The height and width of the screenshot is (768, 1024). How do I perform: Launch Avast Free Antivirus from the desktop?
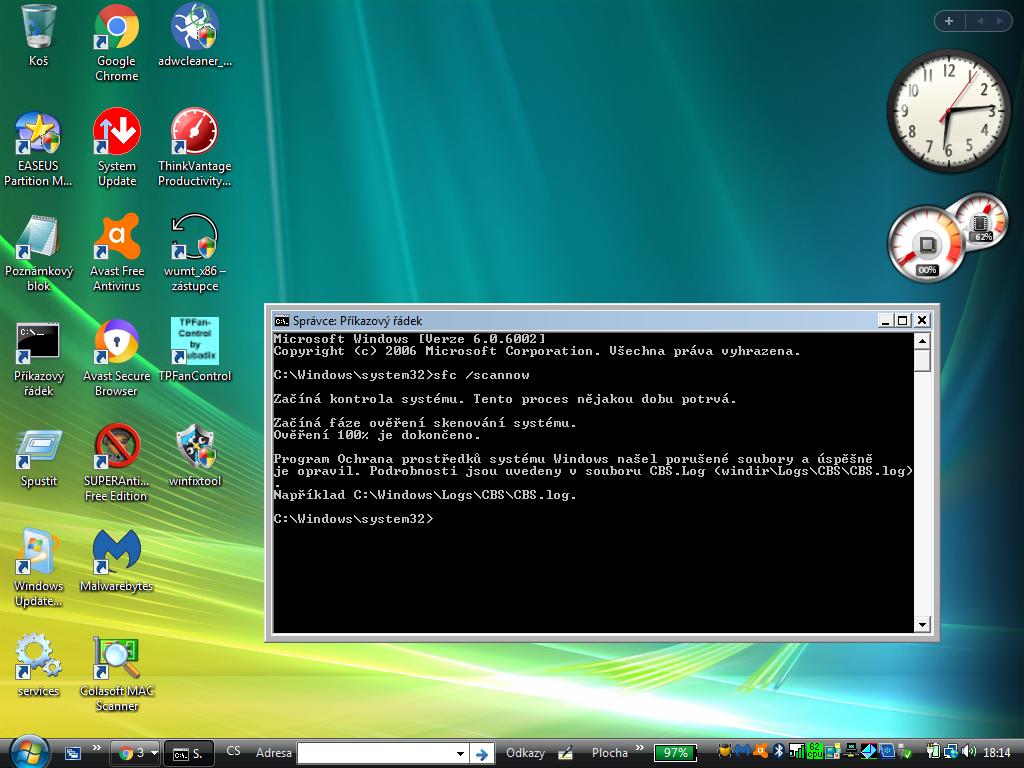[x=116, y=239]
